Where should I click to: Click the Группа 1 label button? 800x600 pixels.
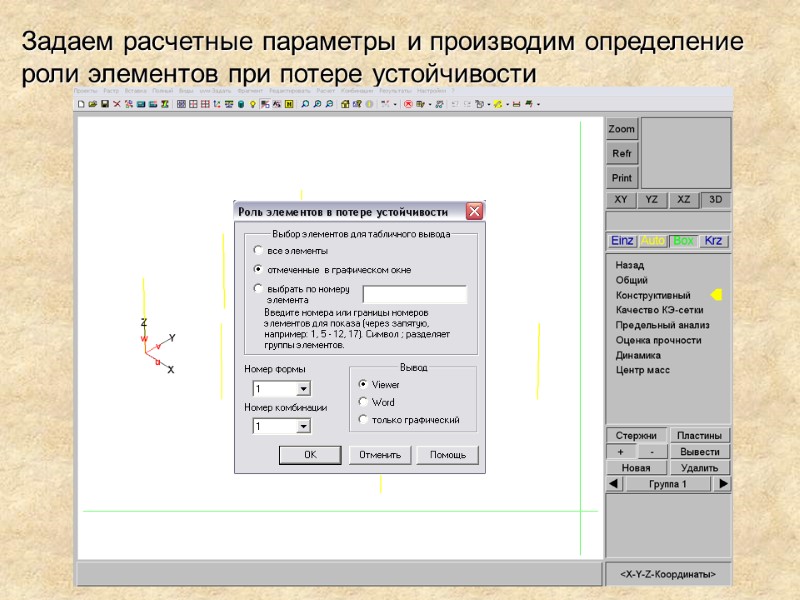(668, 483)
